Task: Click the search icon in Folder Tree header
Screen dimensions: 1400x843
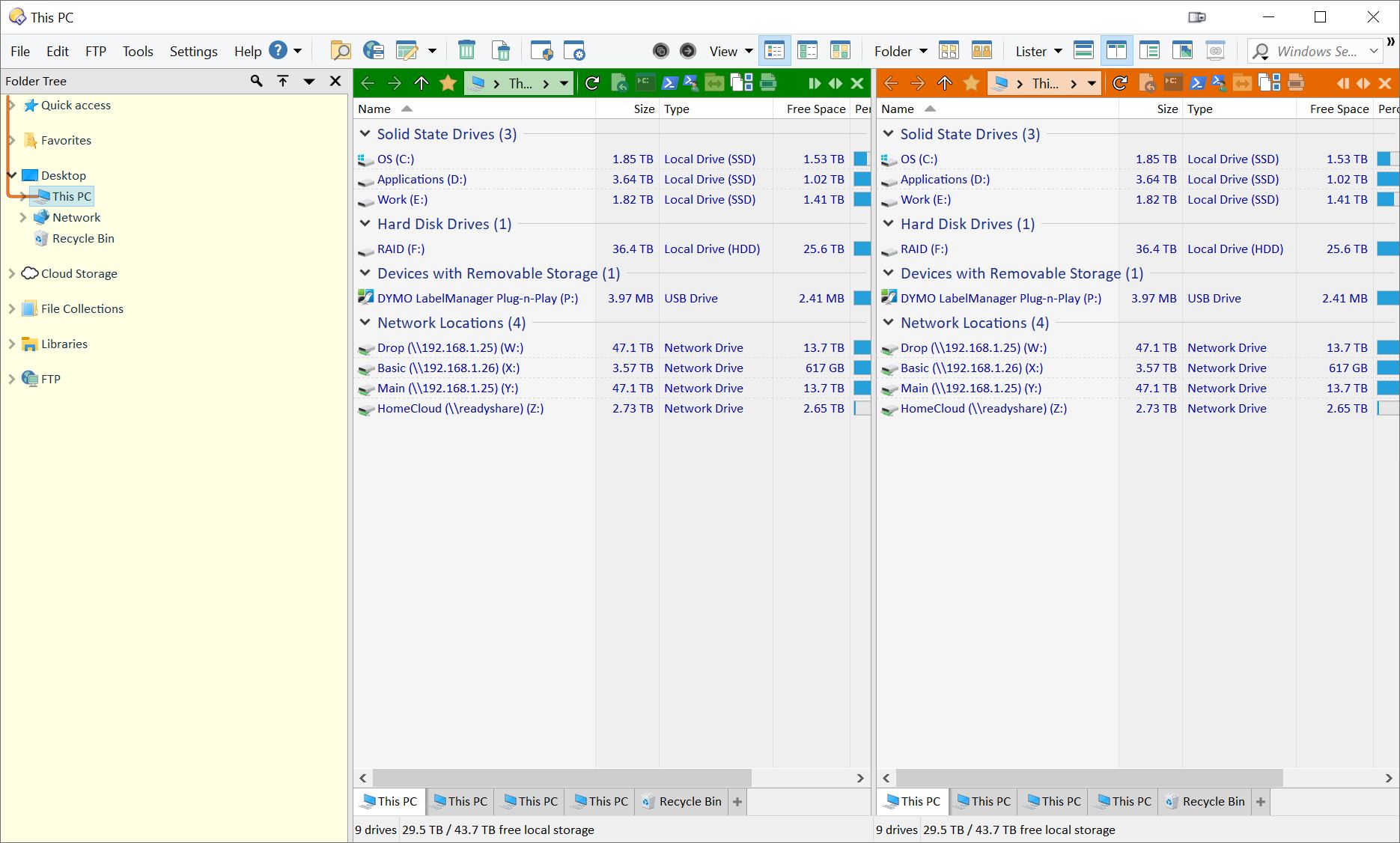Action: [x=257, y=81]
